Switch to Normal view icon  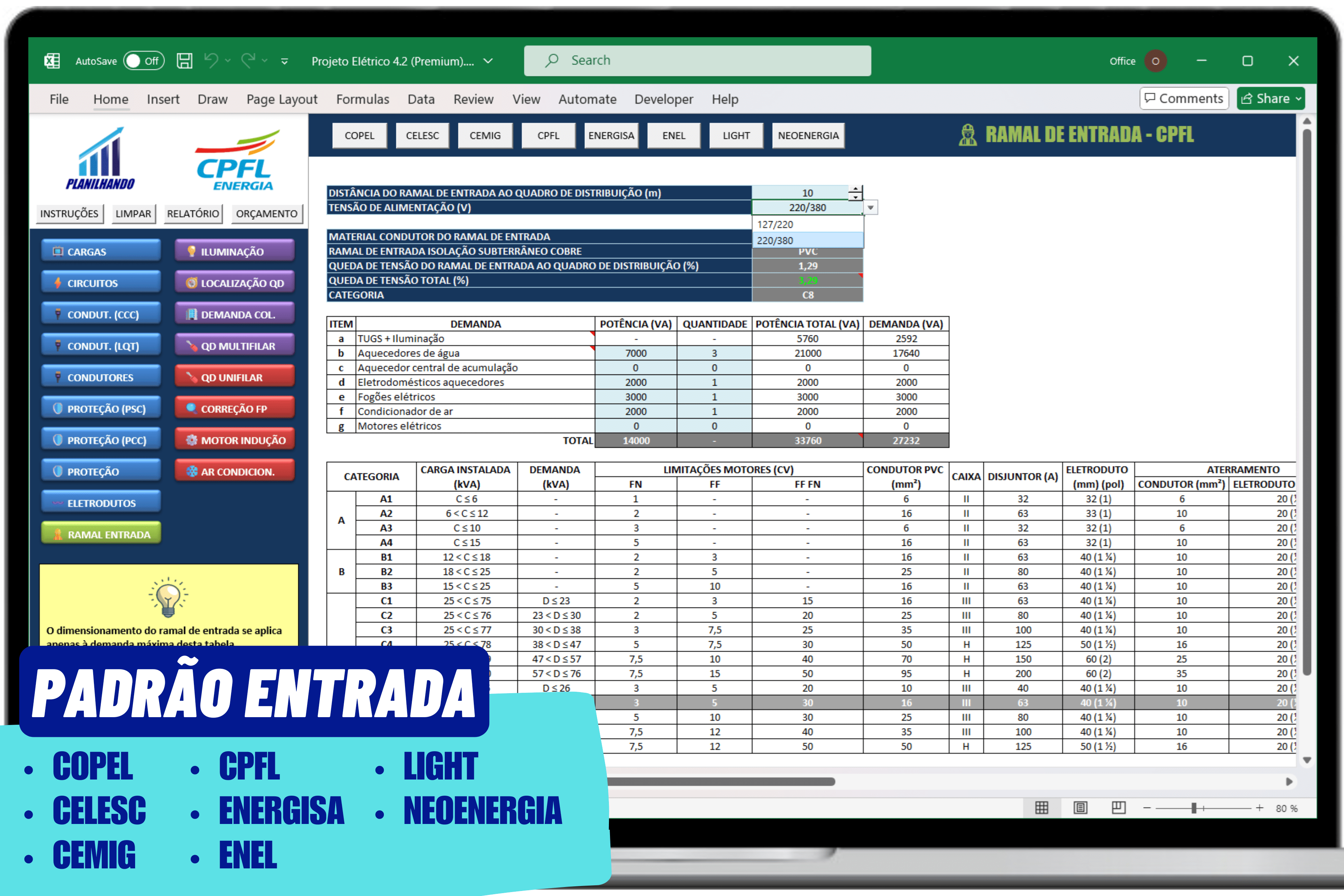coord(1041,807)
